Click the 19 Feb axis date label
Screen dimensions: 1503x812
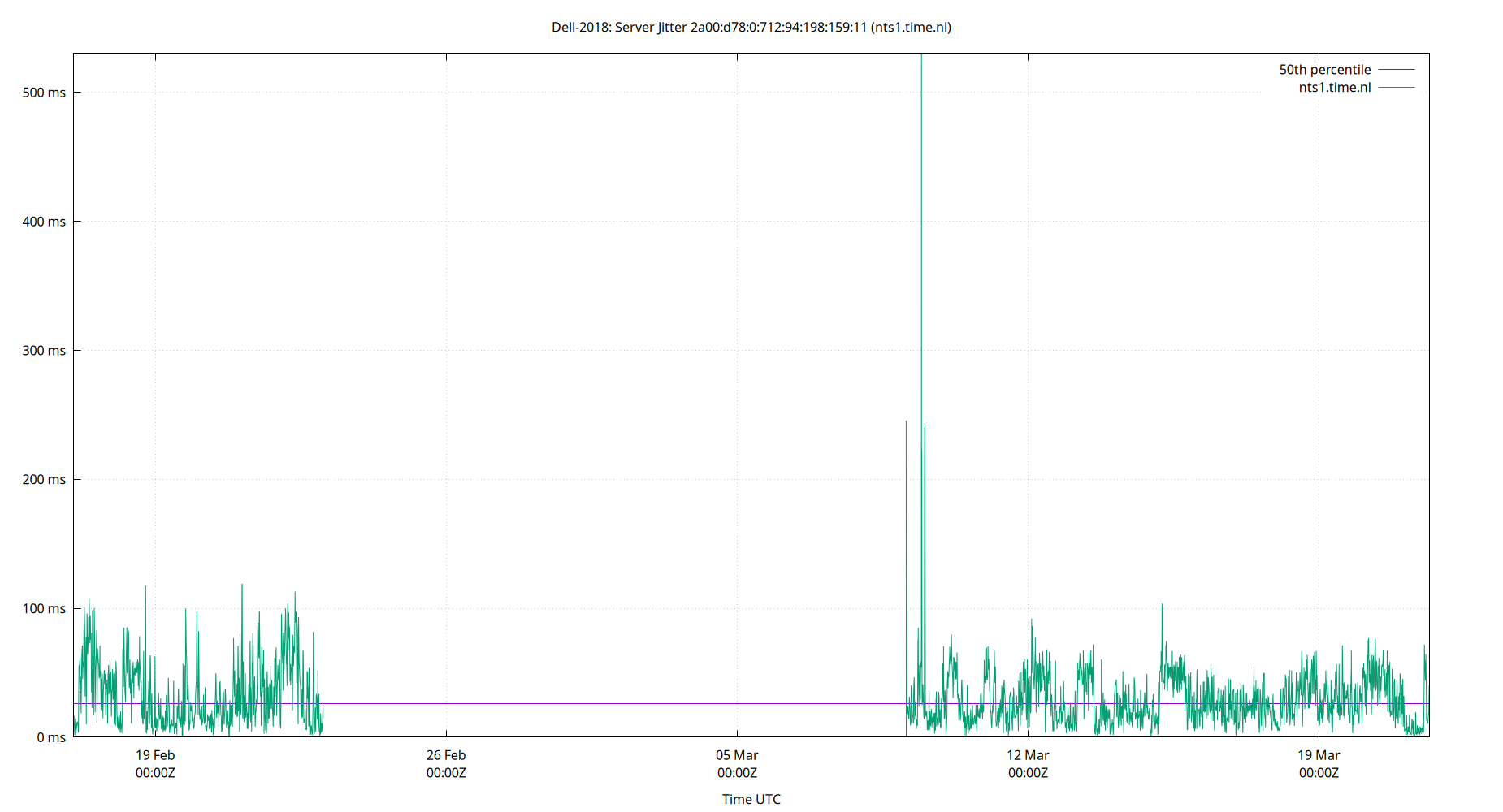154,755
